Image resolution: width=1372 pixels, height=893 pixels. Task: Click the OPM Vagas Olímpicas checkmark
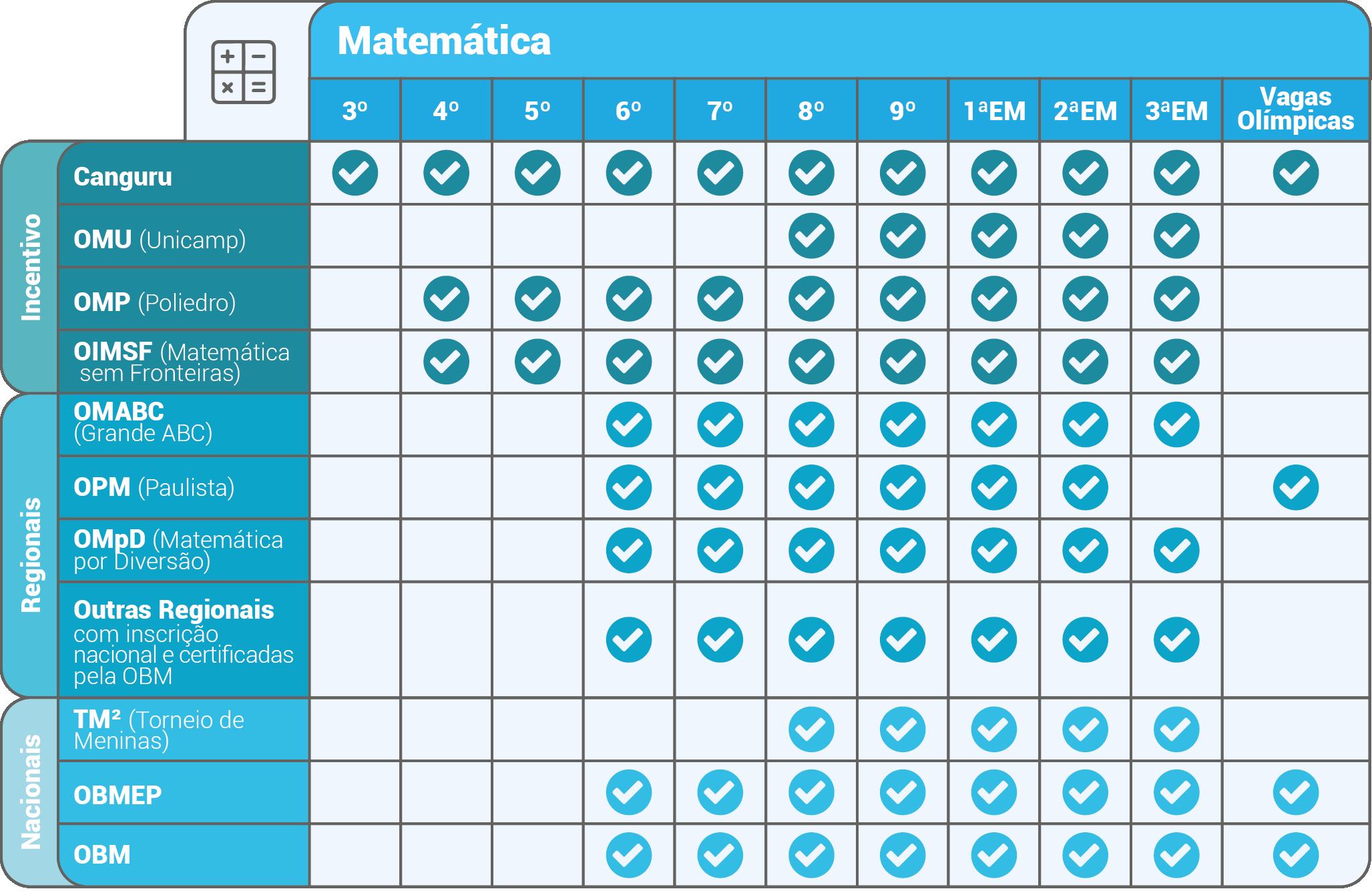tap(1295, 487)
